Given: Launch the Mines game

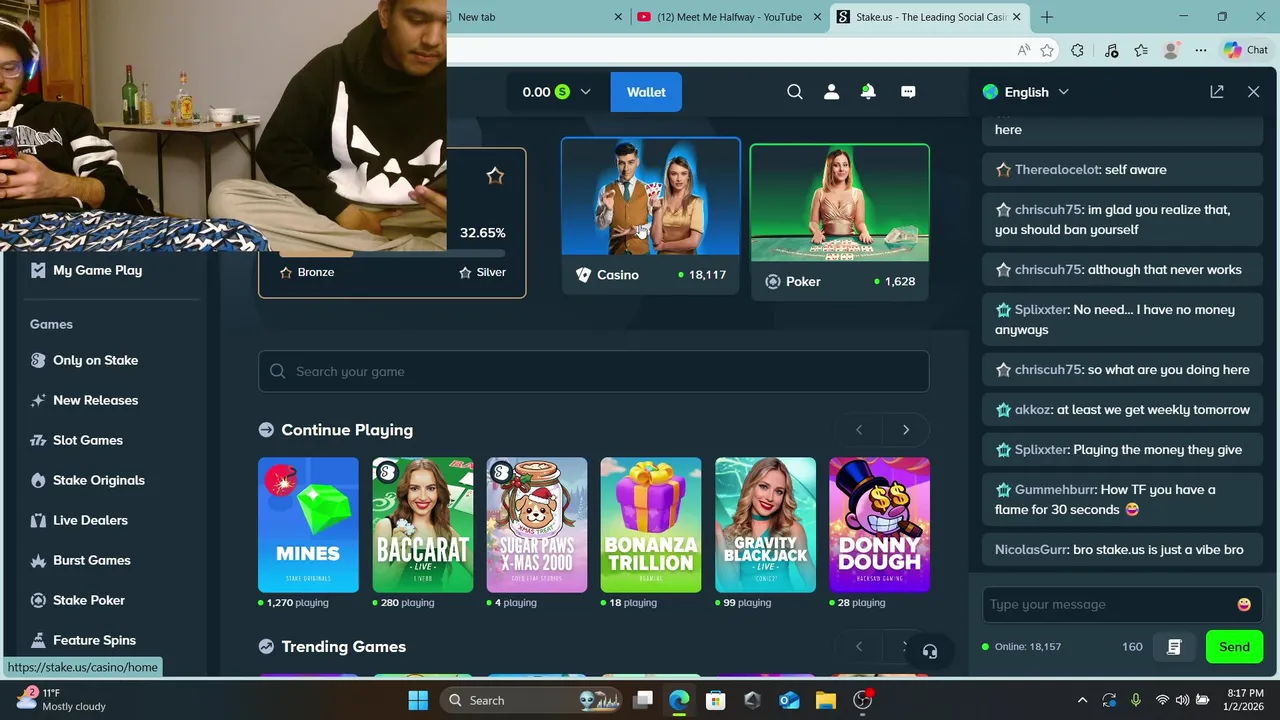Looking at the screenshot, I should pyautogui.click(x=308, y=525).
